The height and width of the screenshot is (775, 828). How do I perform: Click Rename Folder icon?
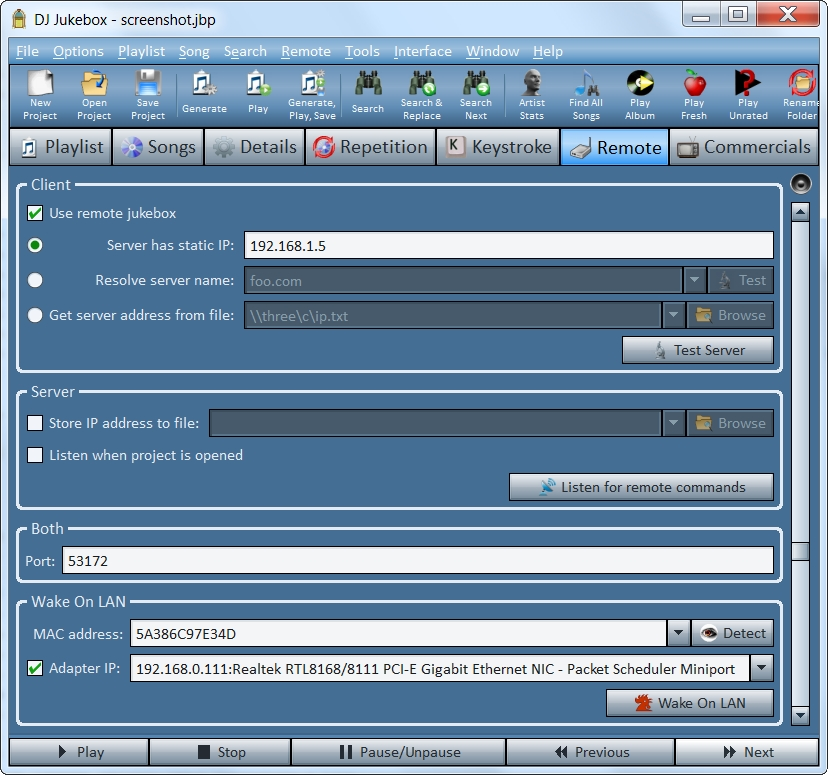[x=801, y=95]
